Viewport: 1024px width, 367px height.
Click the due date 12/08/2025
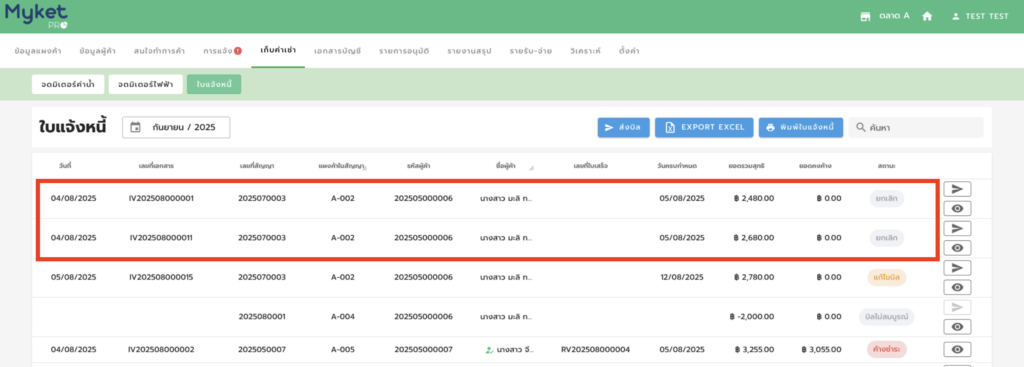click(x=682, y=277)
